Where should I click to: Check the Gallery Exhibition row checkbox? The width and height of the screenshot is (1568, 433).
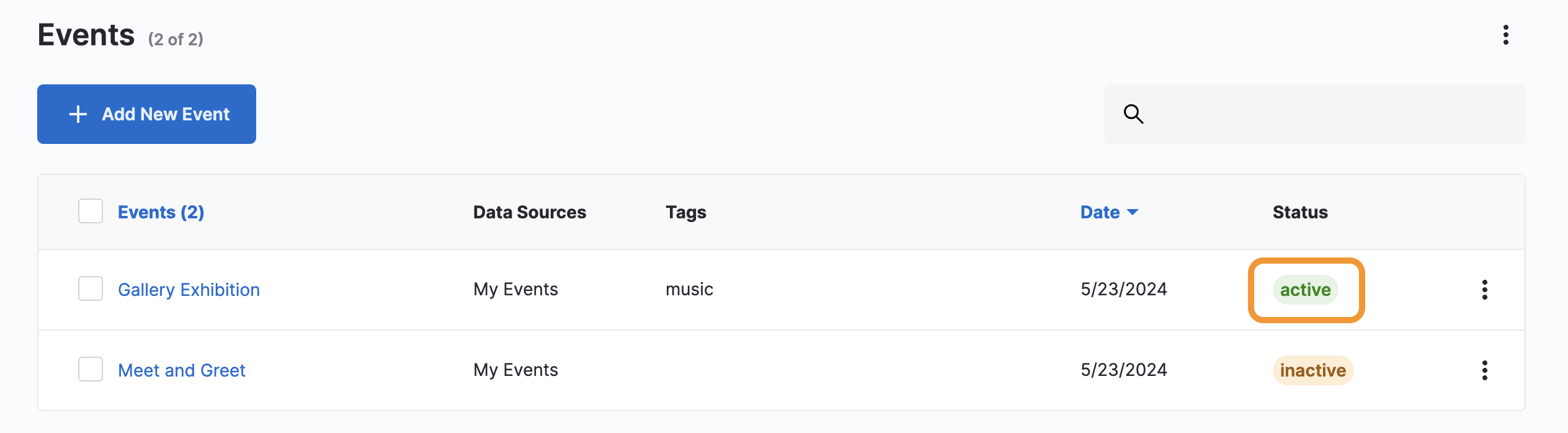[x=91, y=289]
